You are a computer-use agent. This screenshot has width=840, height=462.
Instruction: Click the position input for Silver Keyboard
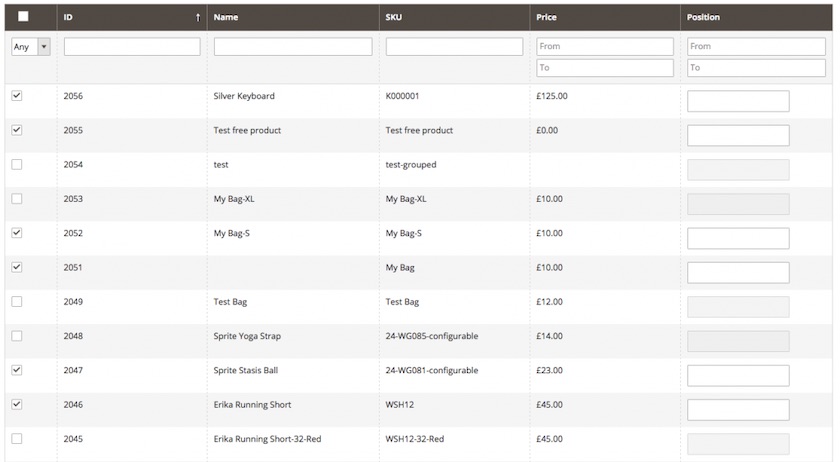pyautogui.click(x=738, y=101)
